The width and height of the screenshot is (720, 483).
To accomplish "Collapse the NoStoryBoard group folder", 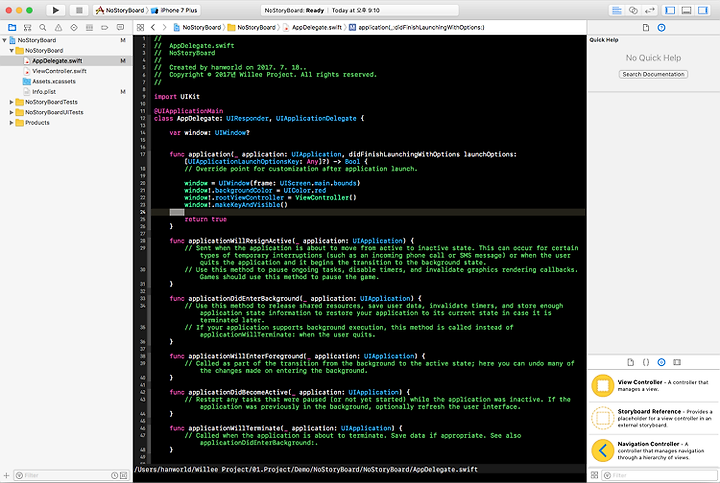I will [11, 51].
